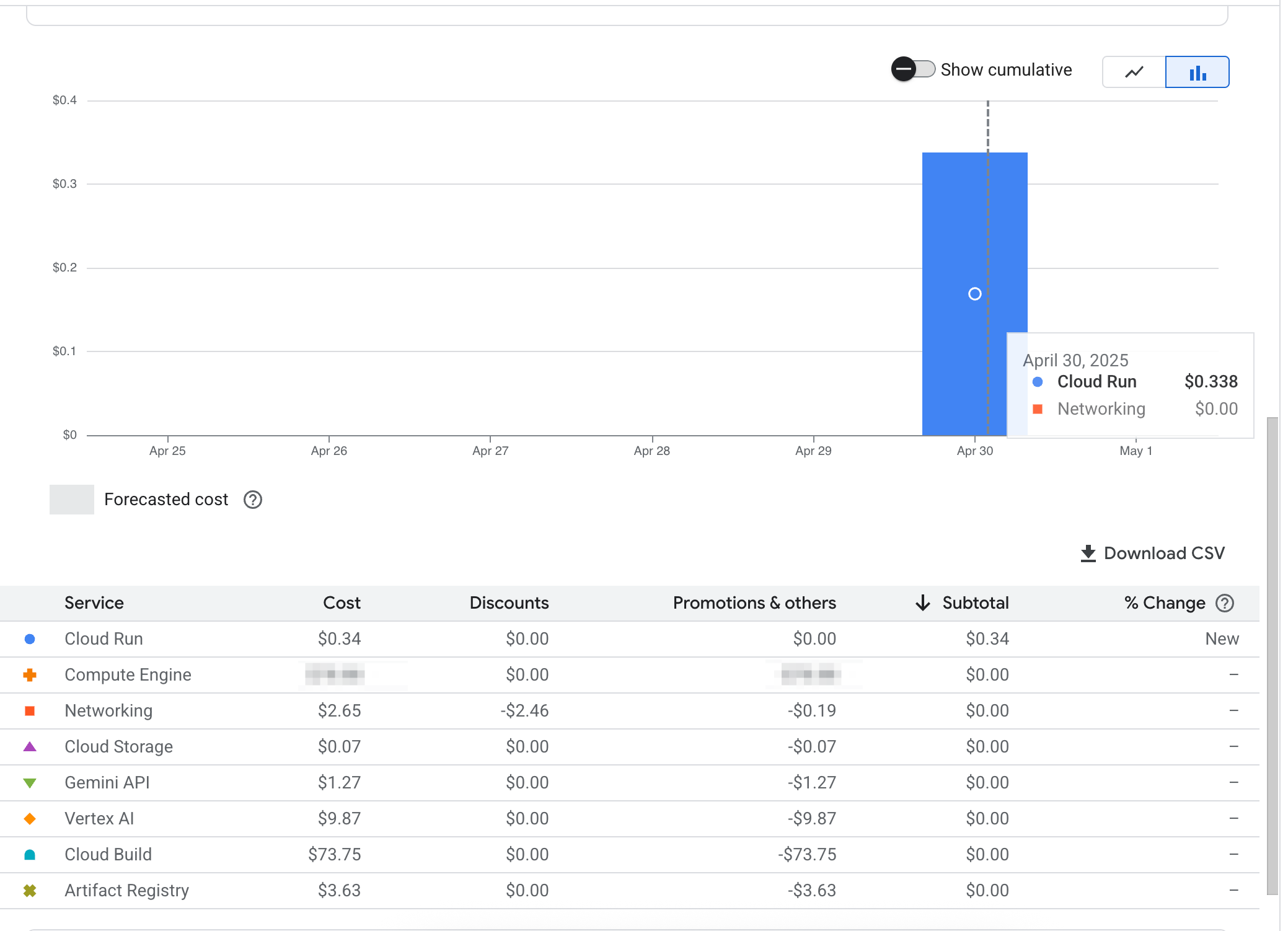
Task: Select the Cloud Build service name
Action: [108, 855]
